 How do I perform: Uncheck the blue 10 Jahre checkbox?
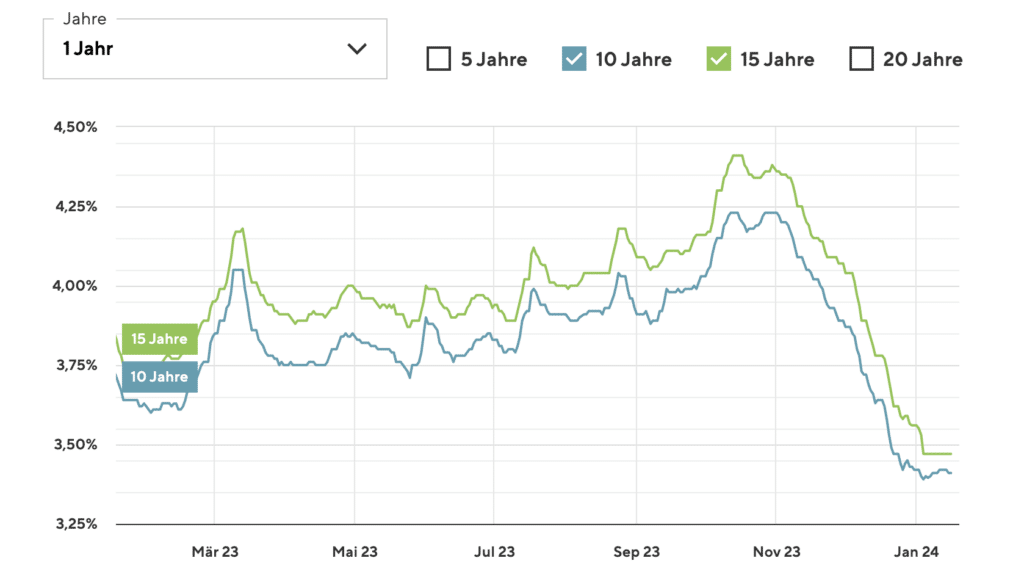pyautogui.click(x=573, y=59)
